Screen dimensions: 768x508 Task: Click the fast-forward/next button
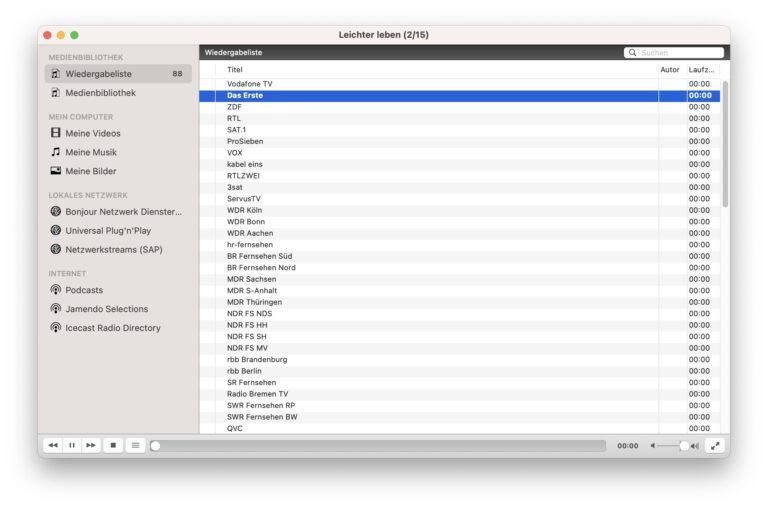pos(91,445)
